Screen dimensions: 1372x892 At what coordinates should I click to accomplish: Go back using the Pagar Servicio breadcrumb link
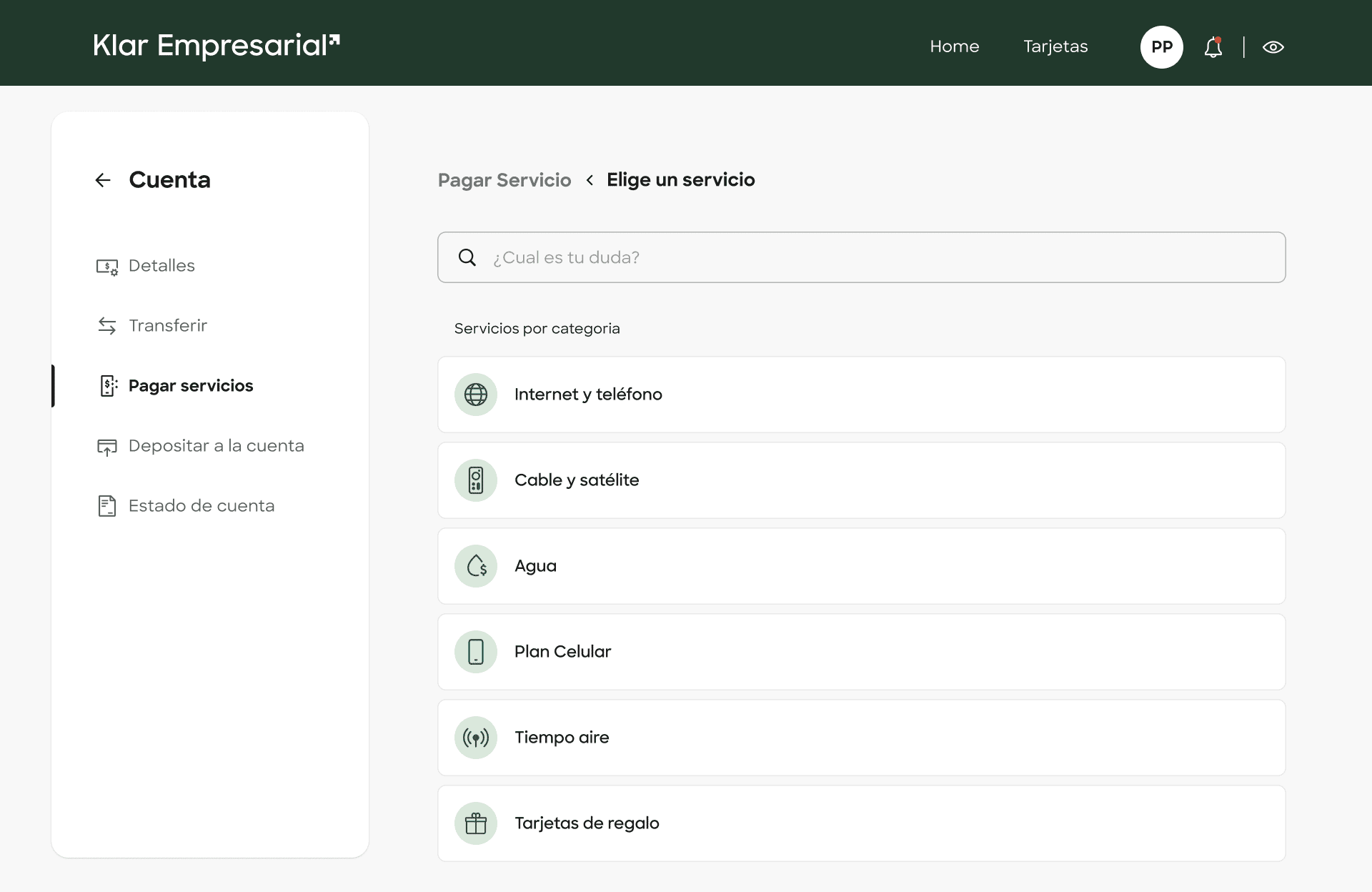[504, 180]
